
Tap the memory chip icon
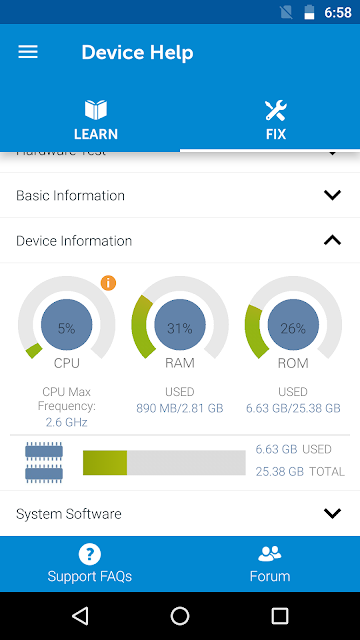44,462
